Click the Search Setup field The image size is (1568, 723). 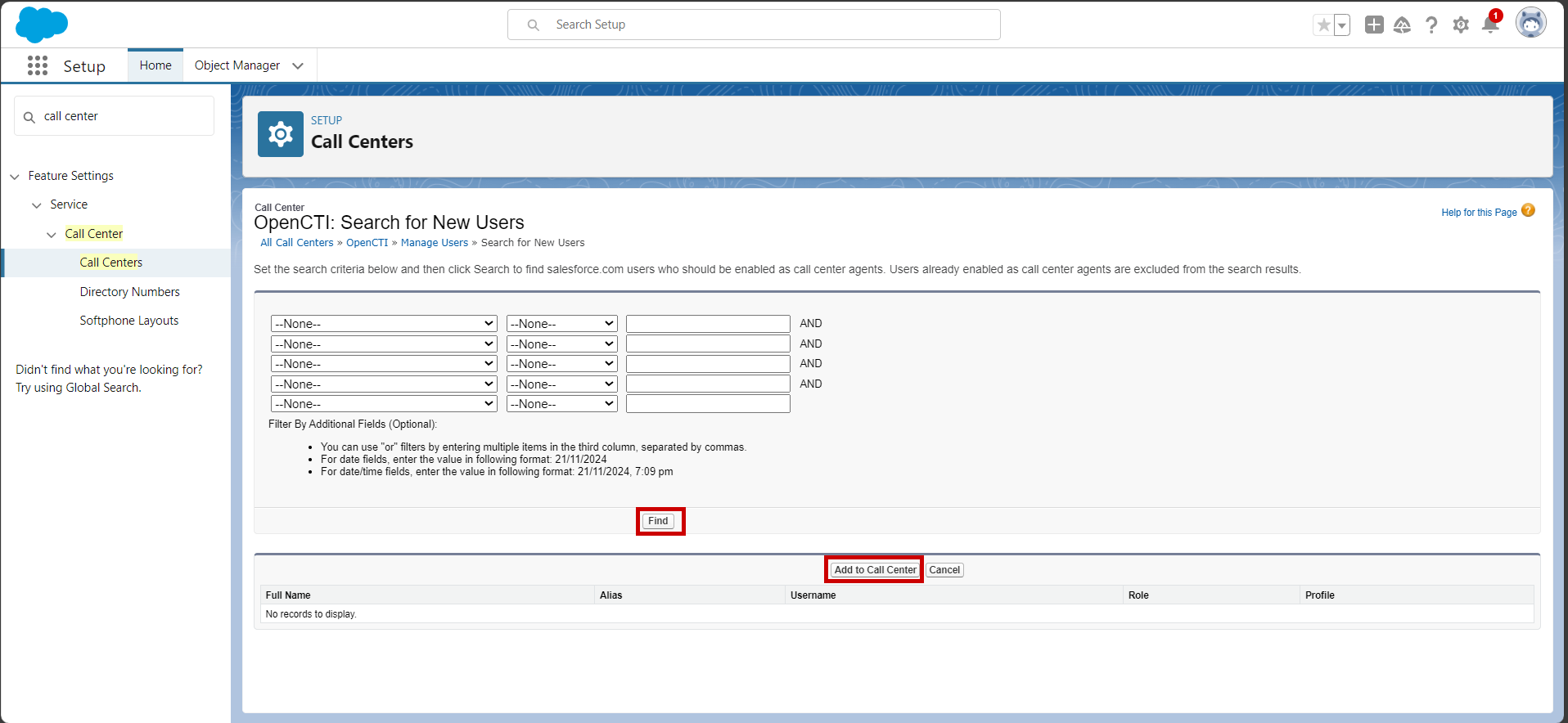(754, 25)
